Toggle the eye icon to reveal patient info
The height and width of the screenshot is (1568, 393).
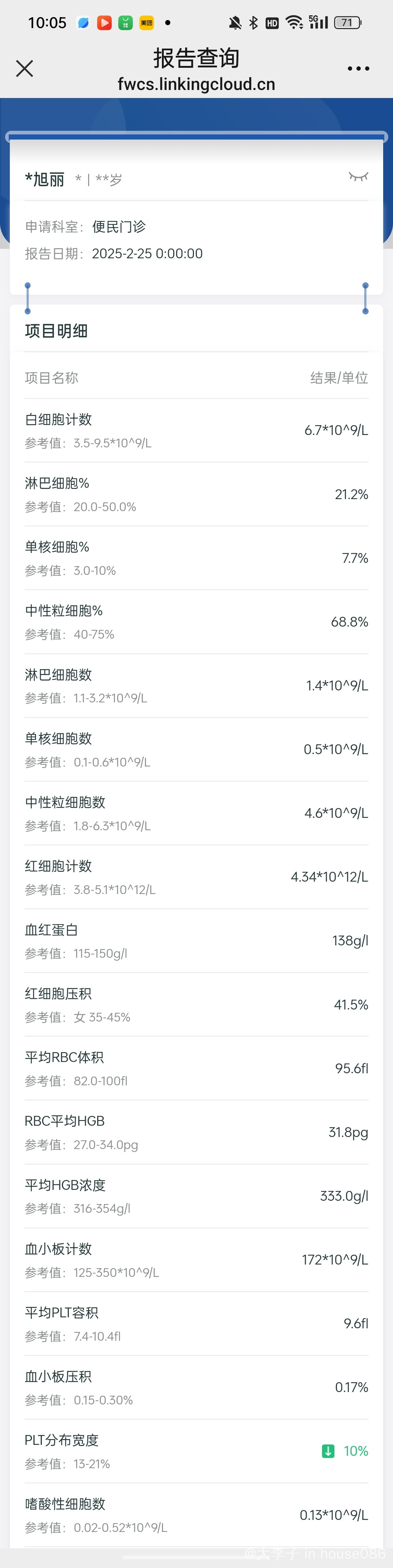(358, 177)
